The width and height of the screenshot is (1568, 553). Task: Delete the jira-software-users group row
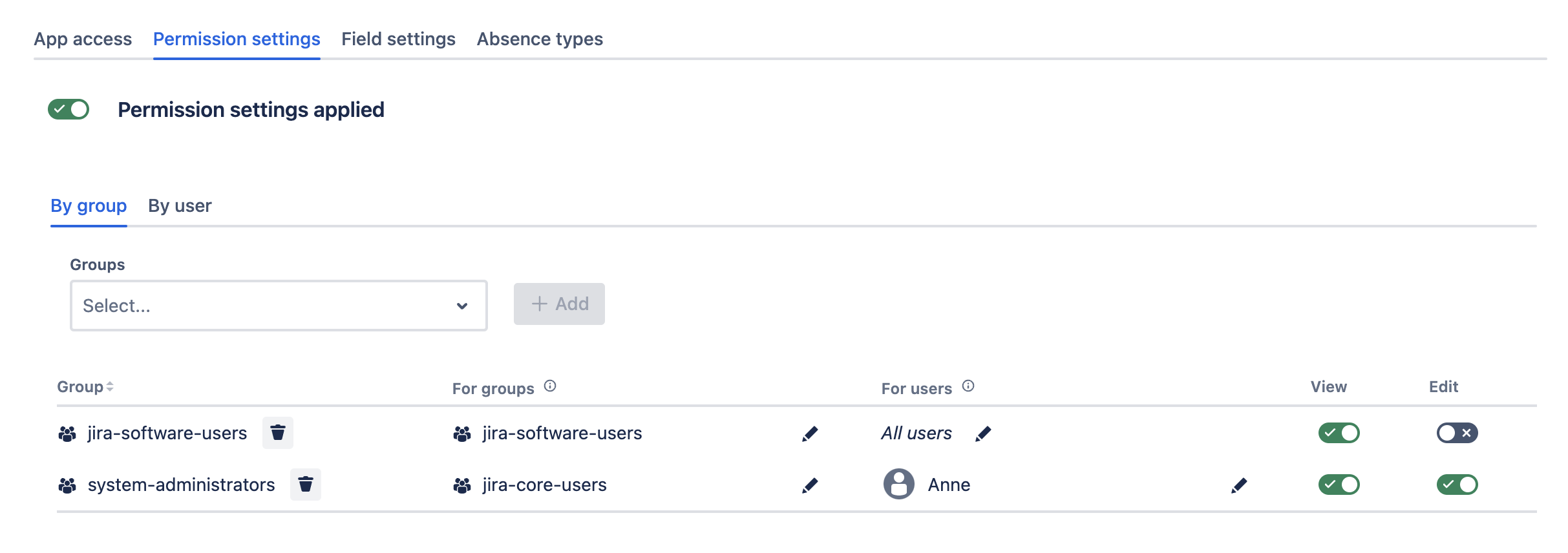[x=277, y=433]
